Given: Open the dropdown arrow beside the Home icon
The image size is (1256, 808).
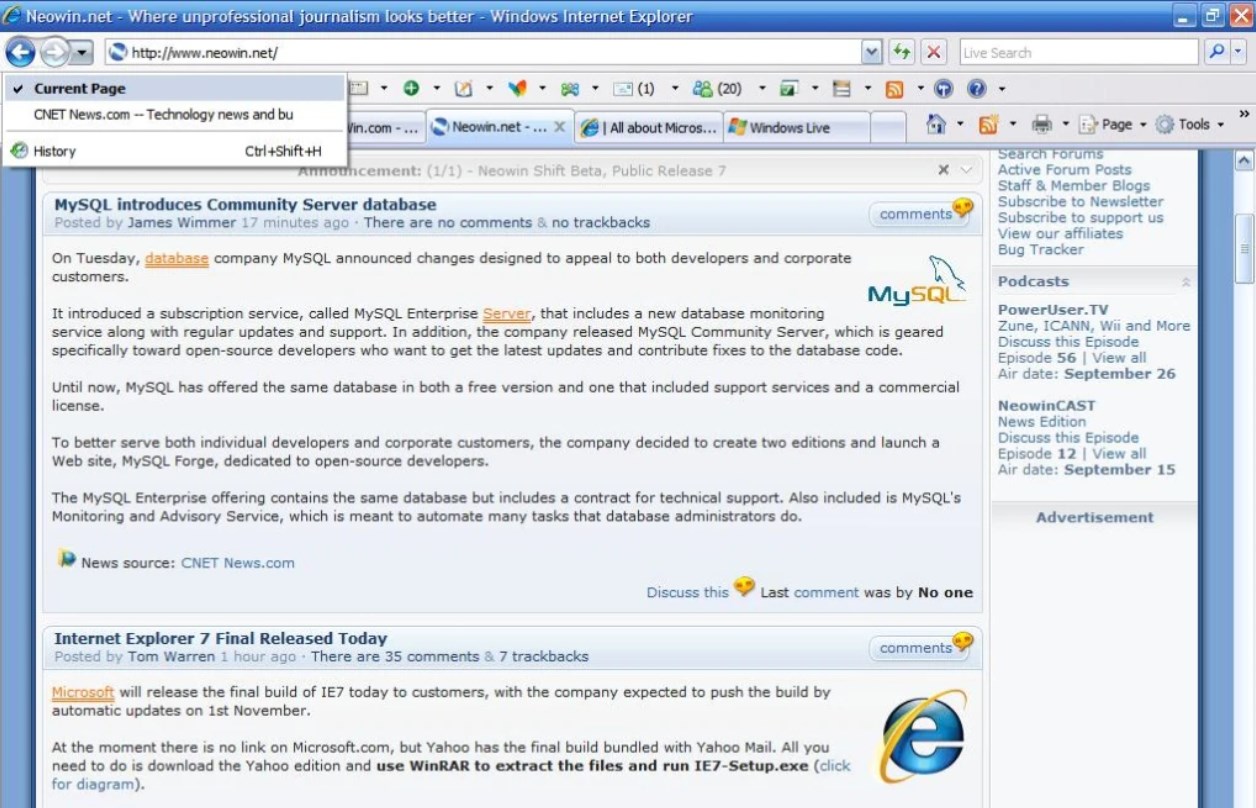Looking at the screenshot, I should (x=960, y=124).
